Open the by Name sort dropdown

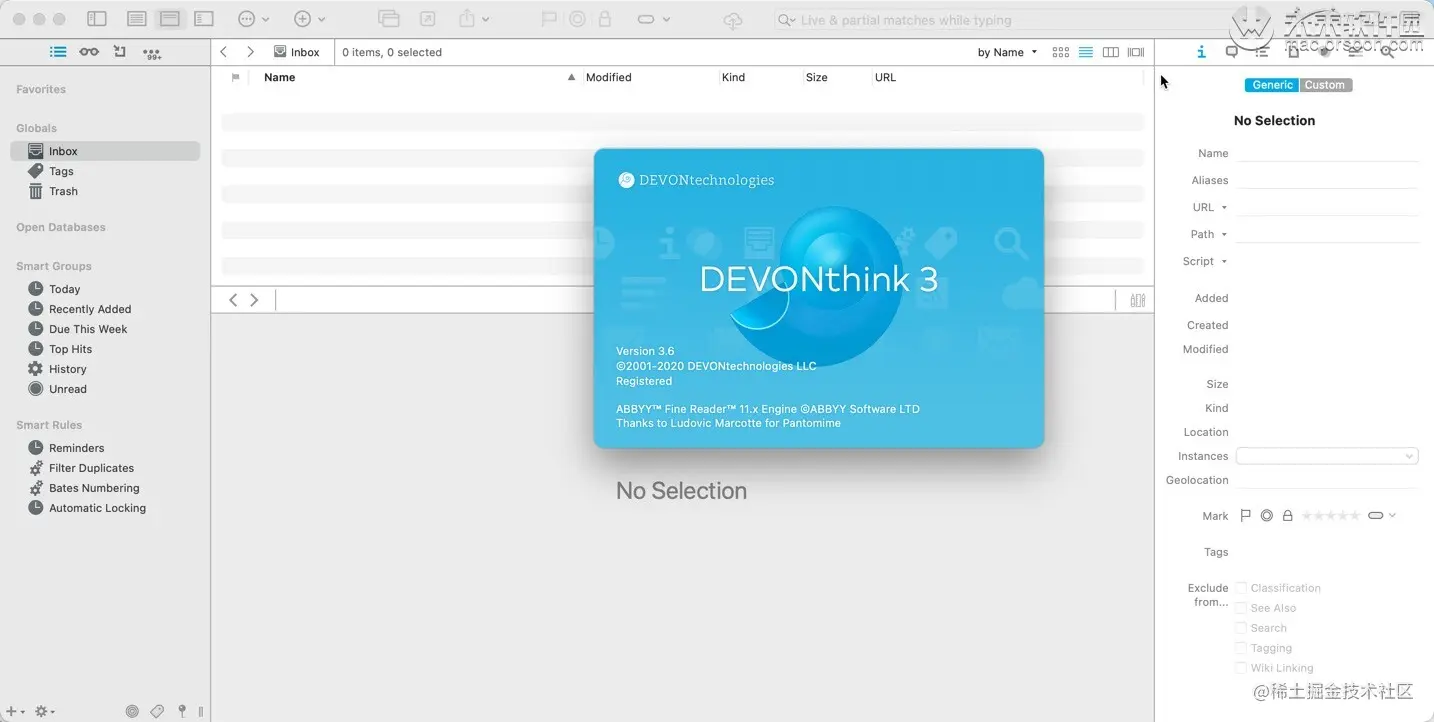(1007, 52)
